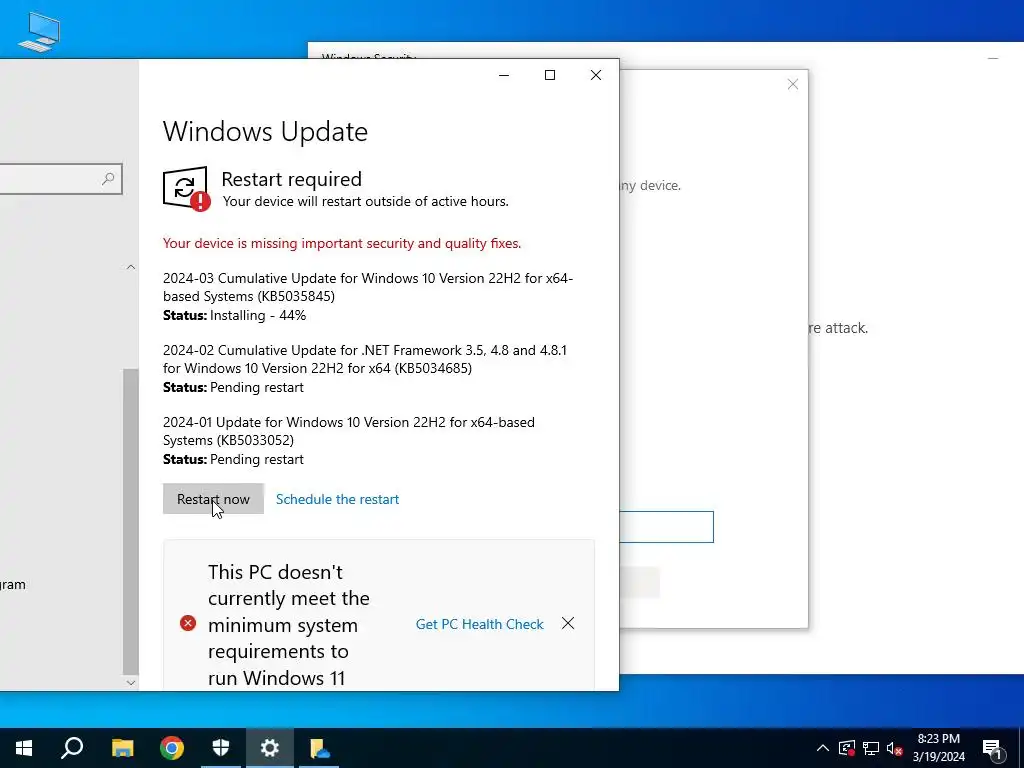The width and height of the screenshot is (1024, 768).
Task: Open the Windows Start menu
Action: point(24,748)
